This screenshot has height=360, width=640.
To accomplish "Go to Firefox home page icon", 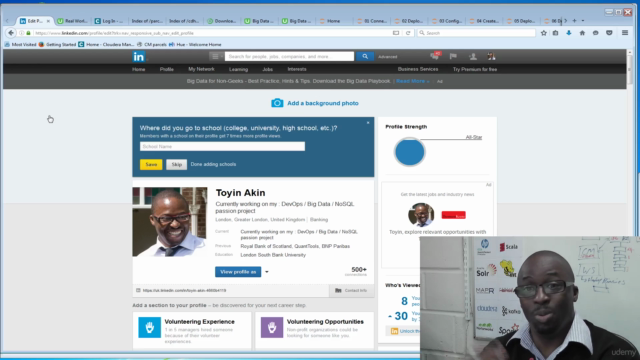I will point(582,33).
